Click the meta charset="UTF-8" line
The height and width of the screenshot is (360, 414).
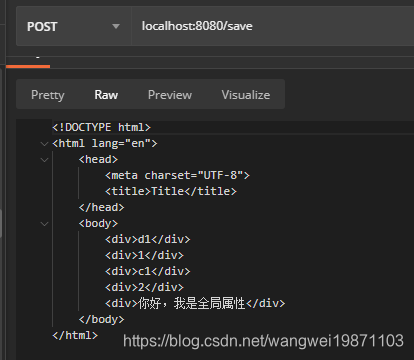[x=177, y=175]
